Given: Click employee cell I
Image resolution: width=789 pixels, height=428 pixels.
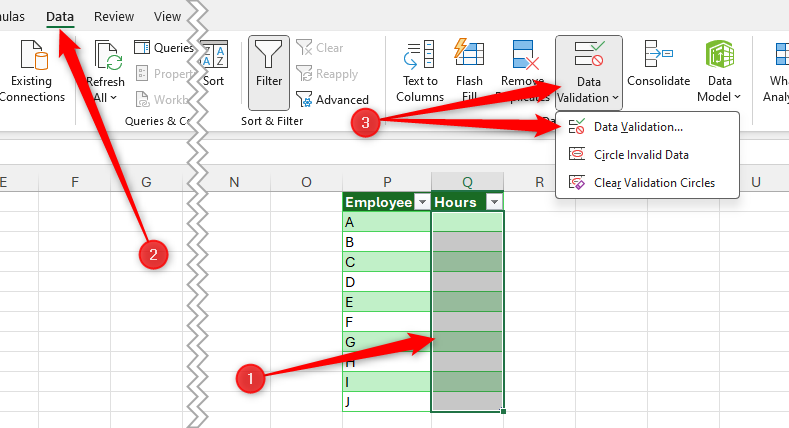Looking at the screenshot, I should [386, 382].
